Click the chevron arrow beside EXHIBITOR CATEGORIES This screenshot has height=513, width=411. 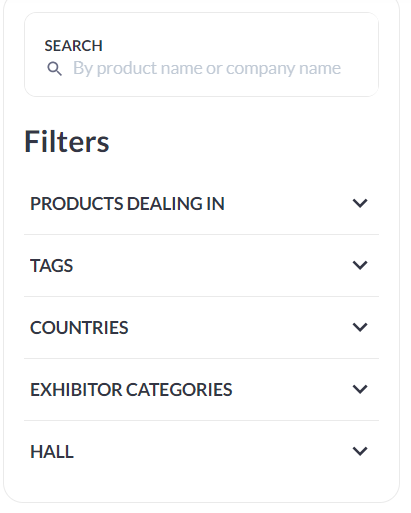click(360, 389)
